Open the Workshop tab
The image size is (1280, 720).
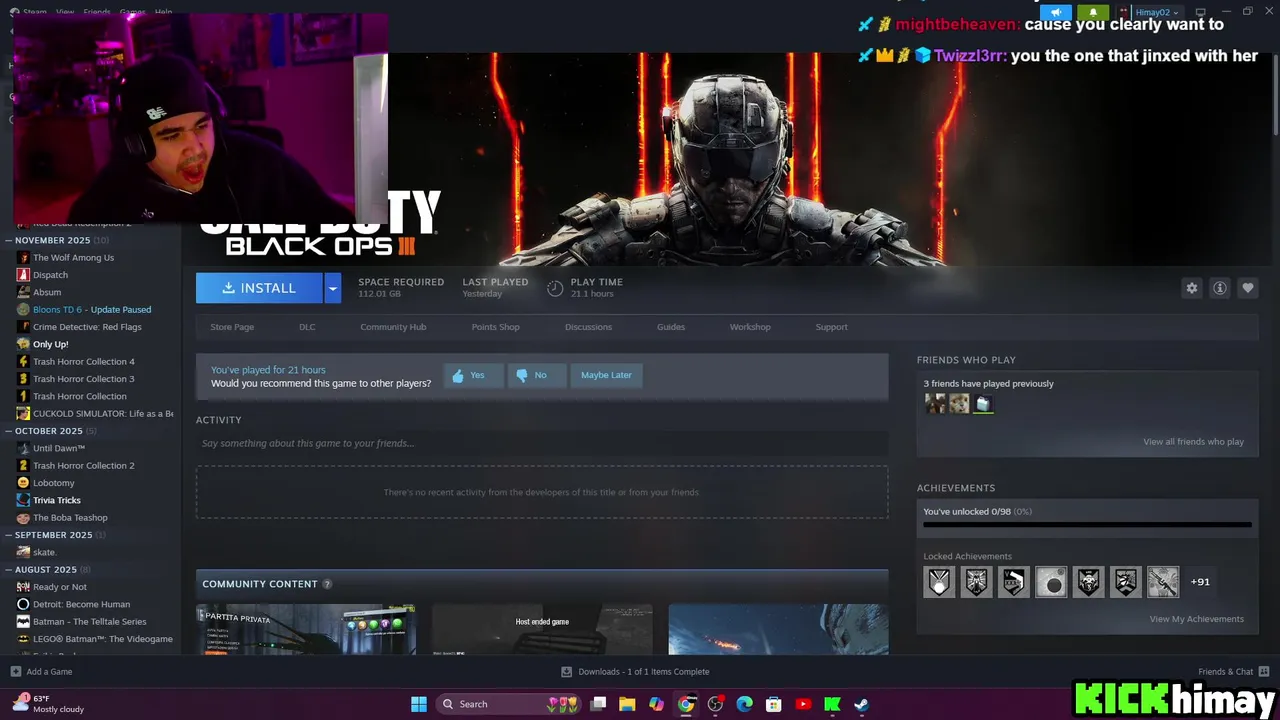(x=750, y=327)
